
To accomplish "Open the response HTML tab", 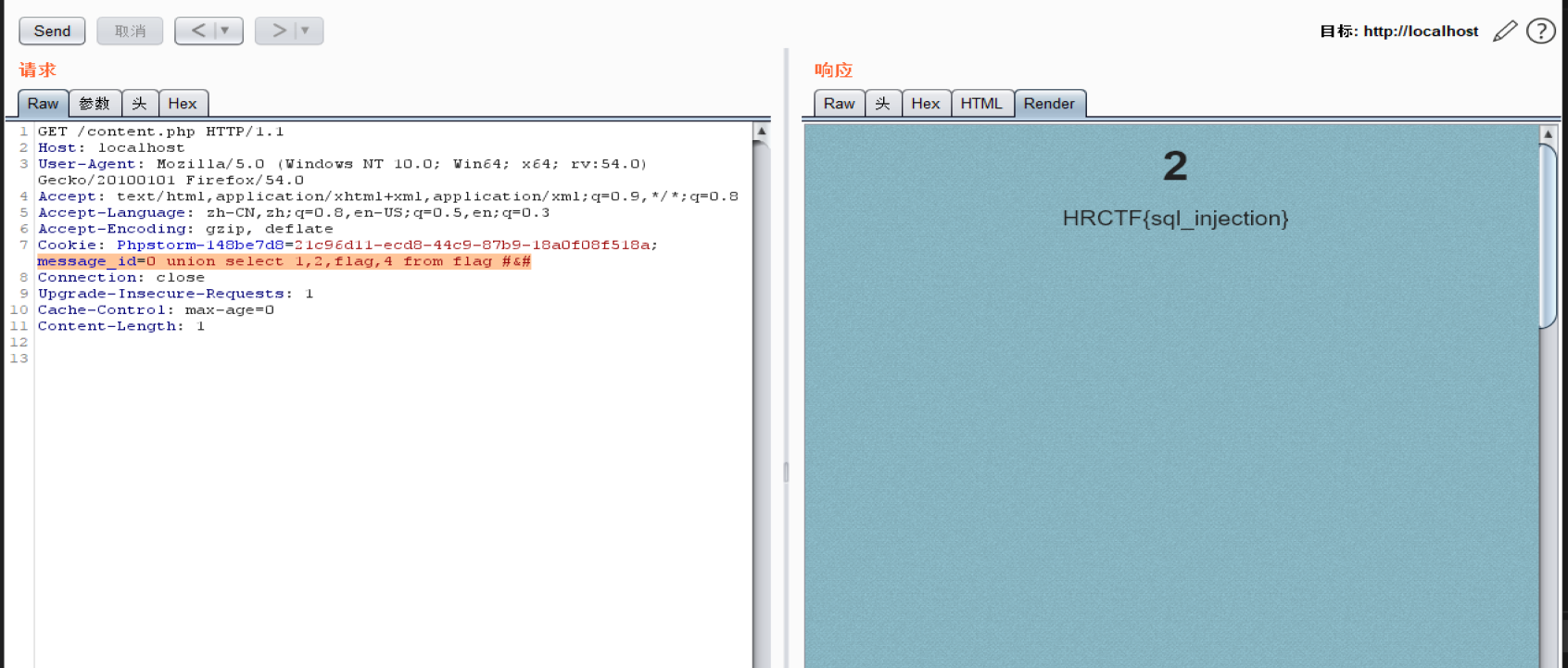I will click(982, 104).
